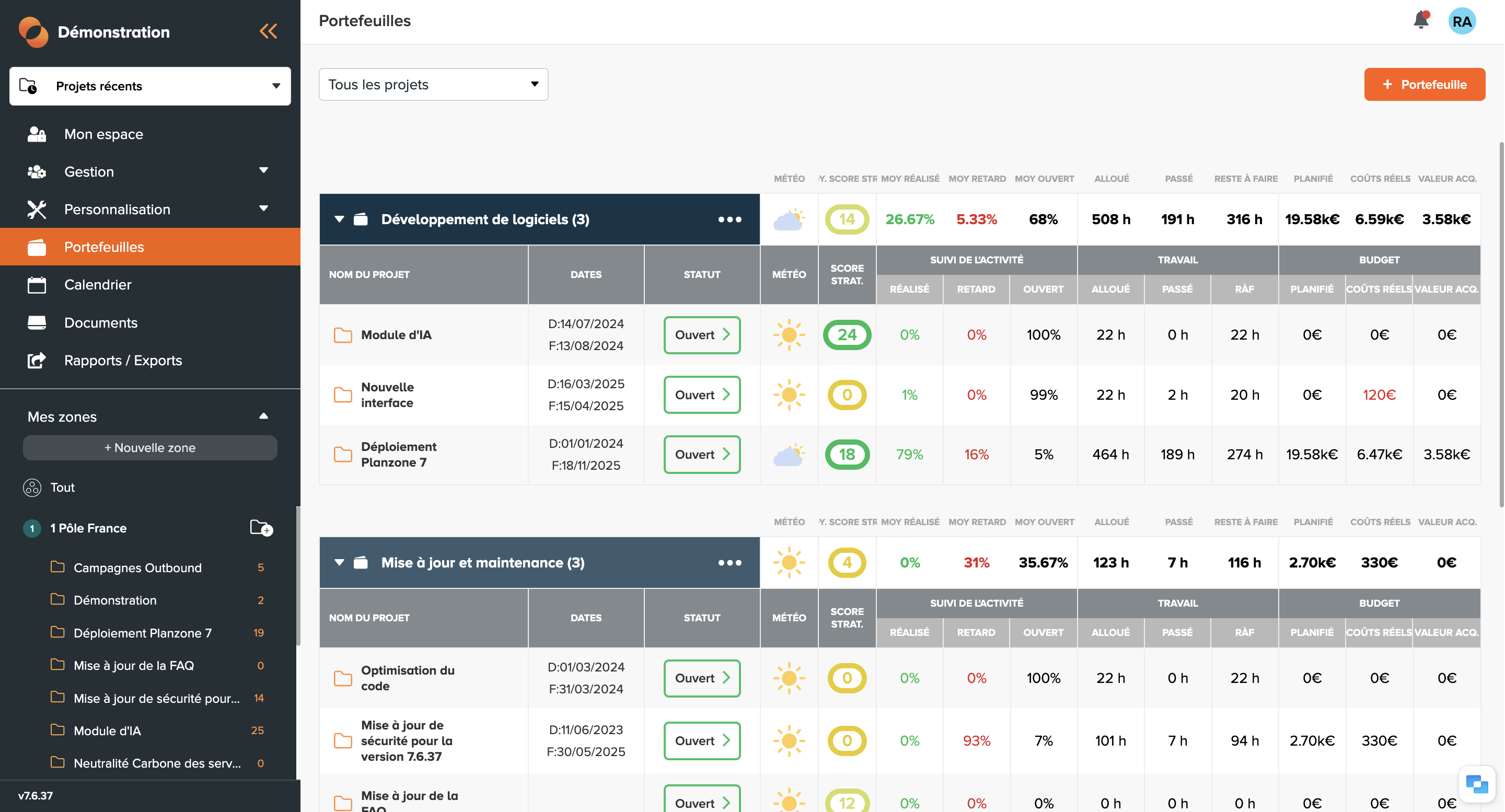The height and width of the screenshot is (812, 1505).
Task: Go to Calendrier in the sidebar
Action: pyautogui.click(x=98, y=285)
